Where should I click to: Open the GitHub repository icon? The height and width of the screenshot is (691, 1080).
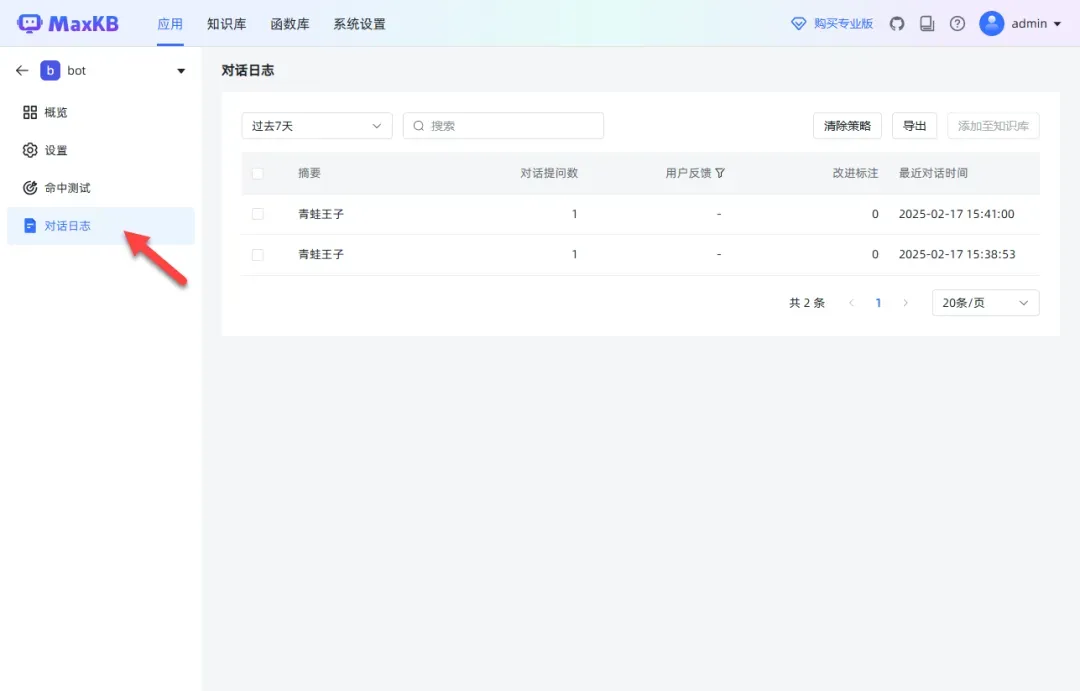(x=897, y=23)
